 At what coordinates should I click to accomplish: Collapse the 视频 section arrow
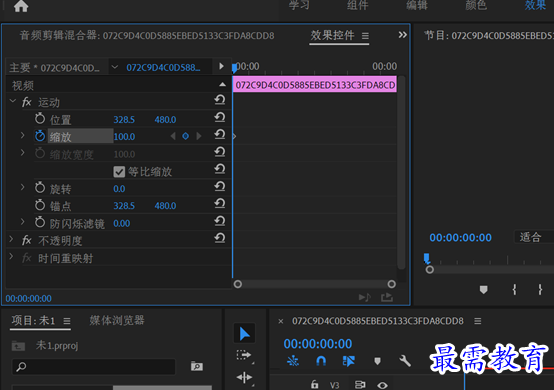222,84
